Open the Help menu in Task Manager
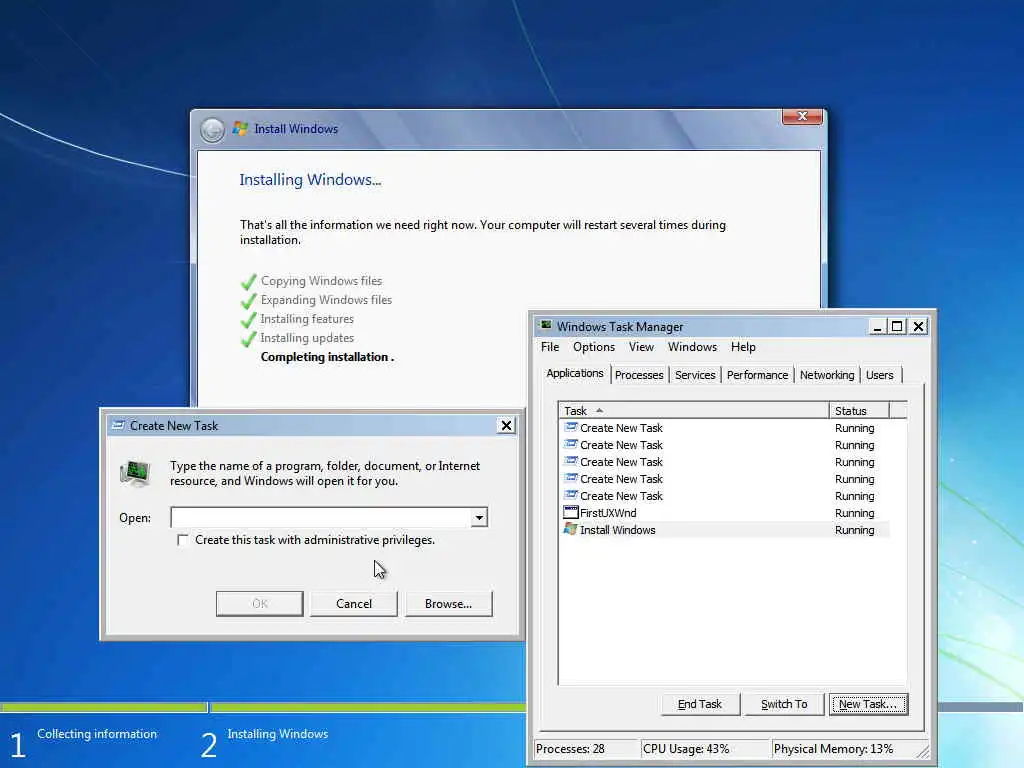This screenshot has height=768, width=1024. coord(743,347)
